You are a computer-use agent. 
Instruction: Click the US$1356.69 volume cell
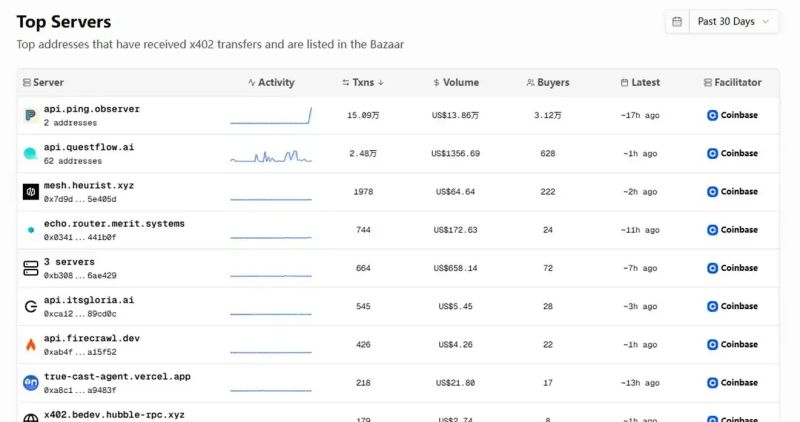tap(456, 154)
